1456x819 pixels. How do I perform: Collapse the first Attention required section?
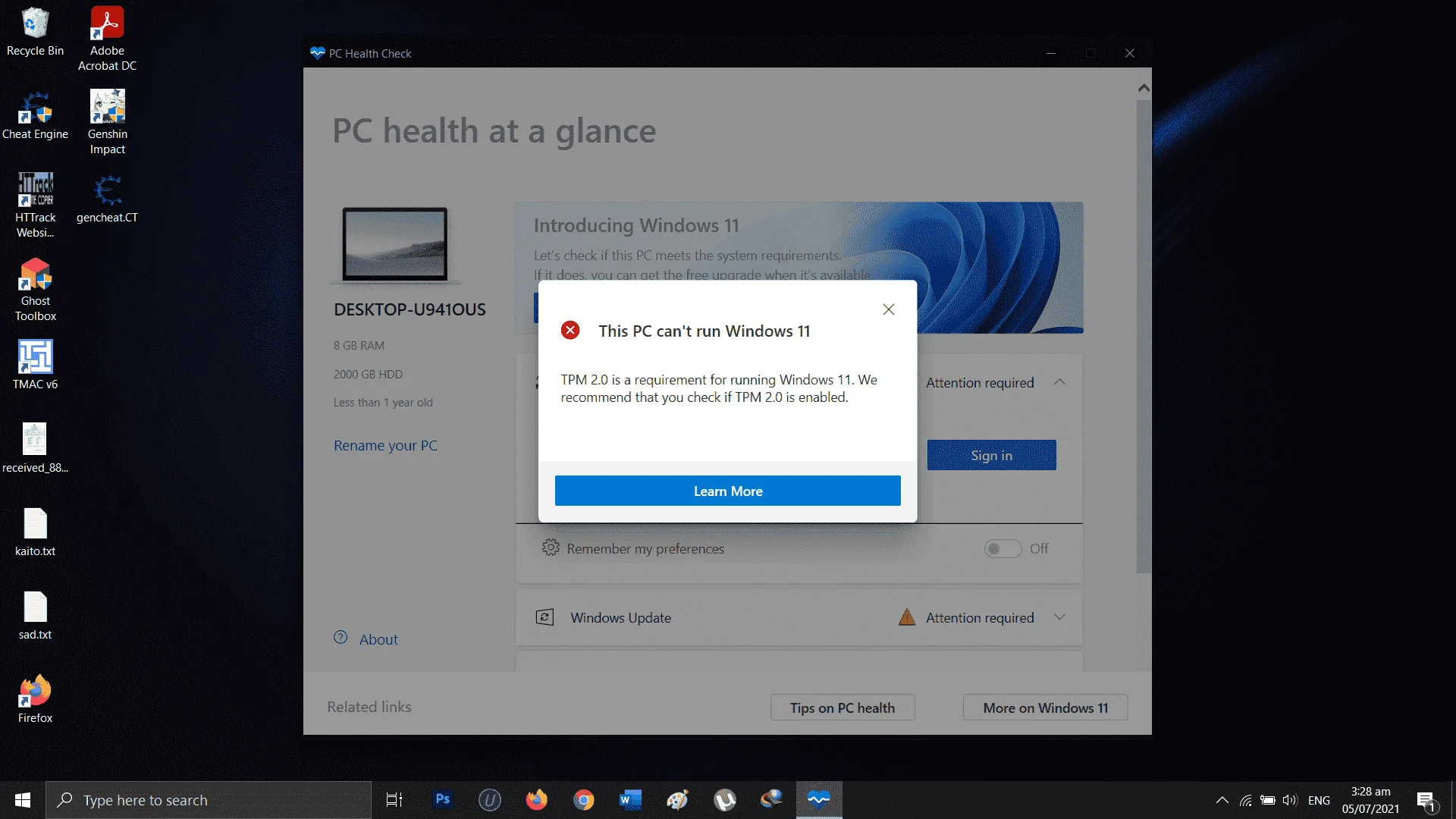coord(1059,382)
